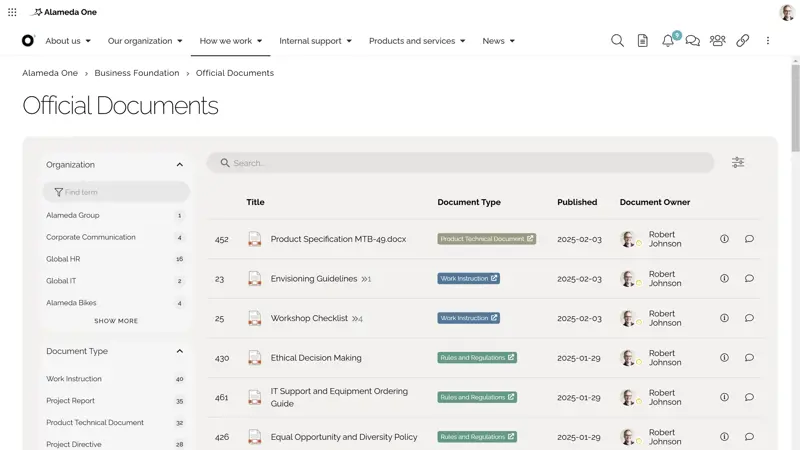800x450 pixels.
Task: Open notifications bell icon
Action: 668,40
